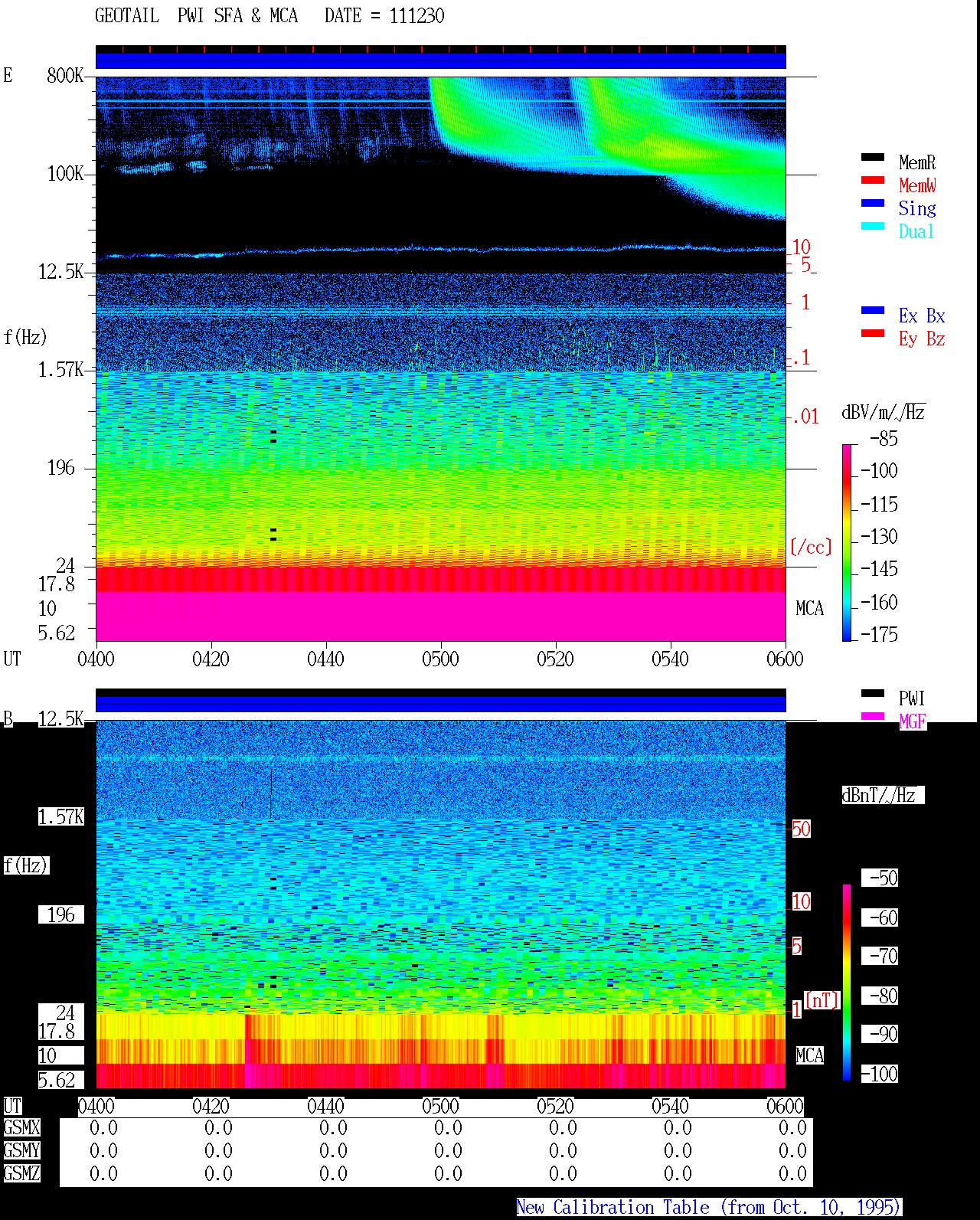Screen dimensions: 980x1220
Task: Click the "-145" color scale value
Action: [879, 568]
